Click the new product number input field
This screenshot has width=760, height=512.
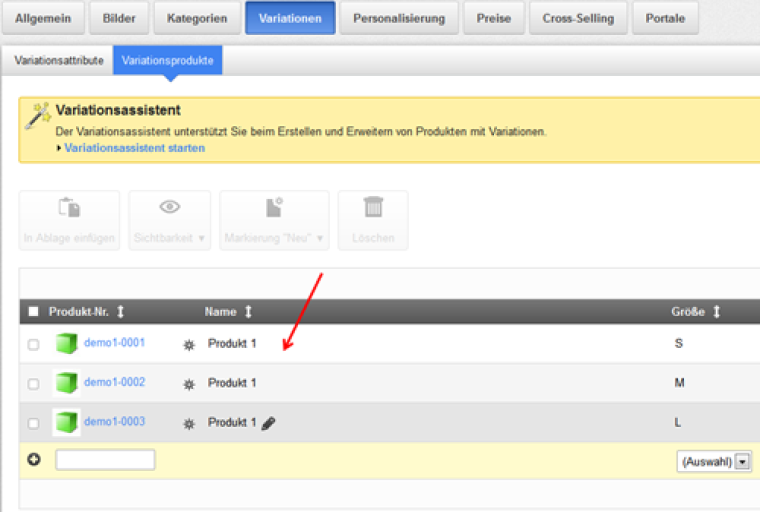pyautogui.click(x=105, y=460)
